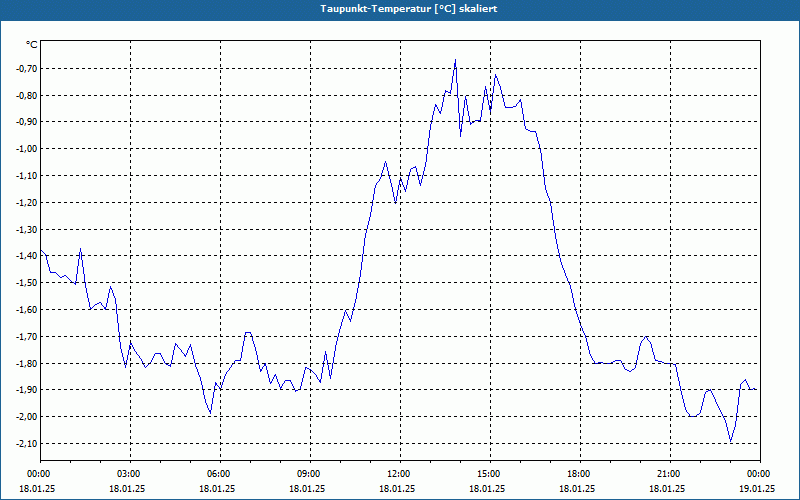Select the 03:00 time label
Screen dimensions: 800x500
coord(130,474)
